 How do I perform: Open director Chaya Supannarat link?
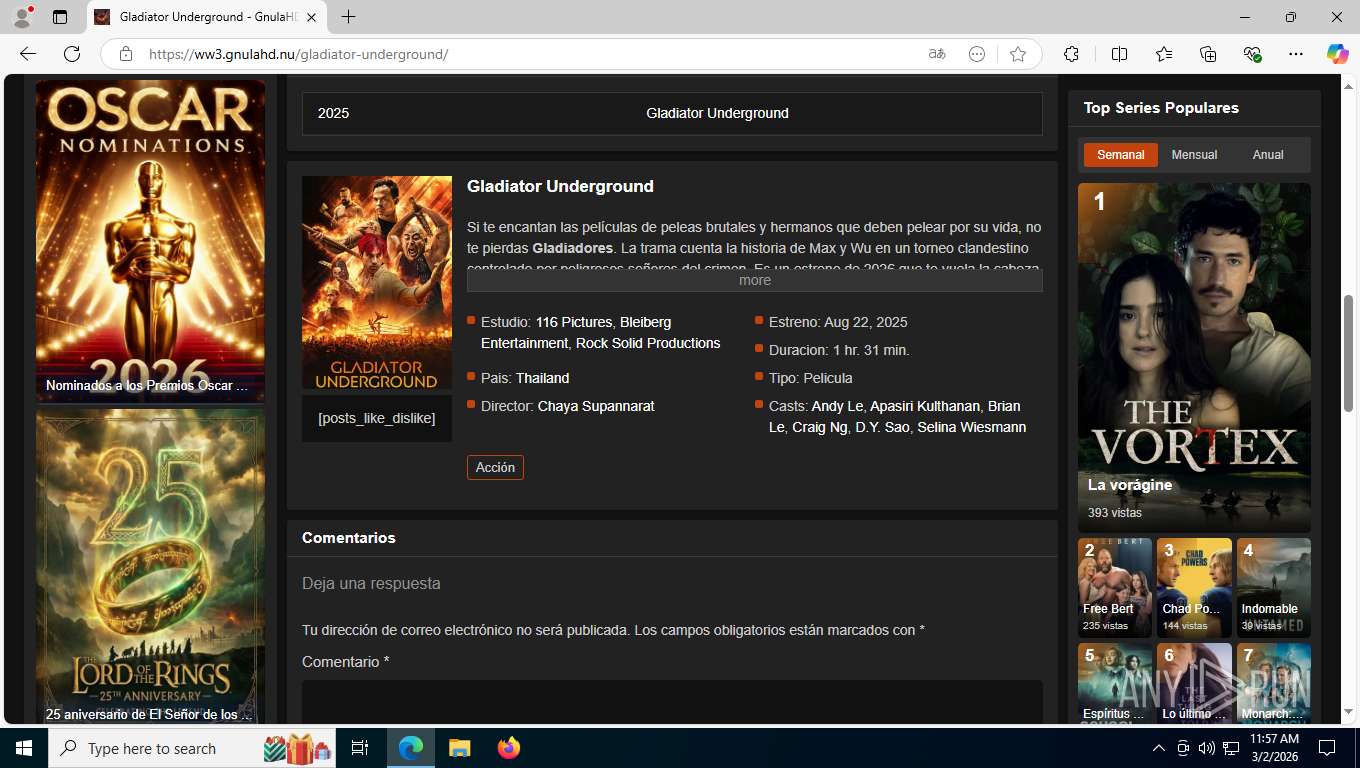coord(596,406)
